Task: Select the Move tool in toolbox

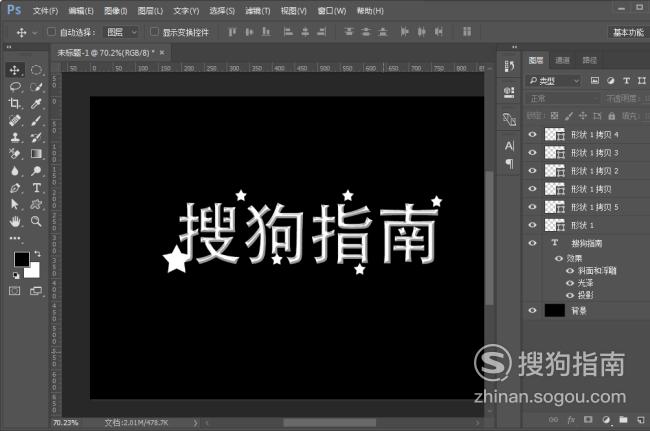Action: coord(15,70)
